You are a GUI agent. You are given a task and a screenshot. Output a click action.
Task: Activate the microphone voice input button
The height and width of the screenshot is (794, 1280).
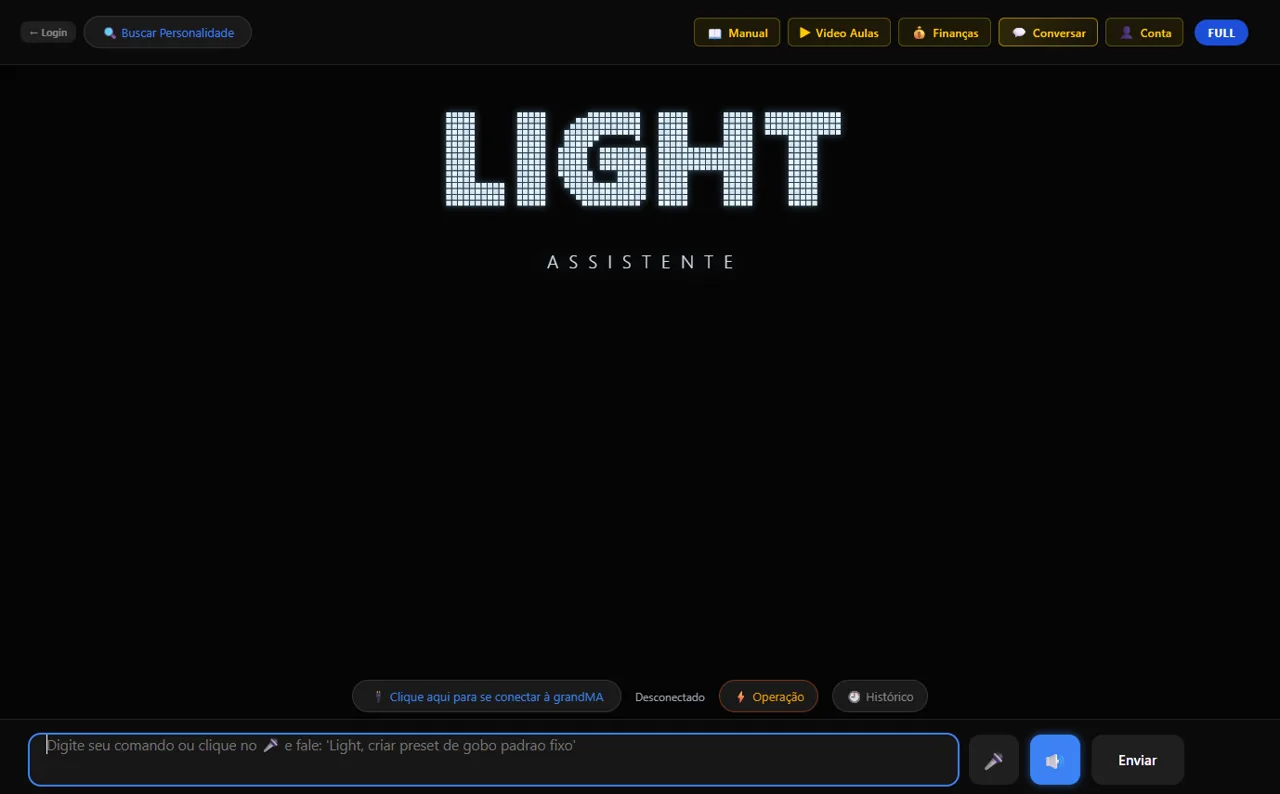(x=994, y=760)
